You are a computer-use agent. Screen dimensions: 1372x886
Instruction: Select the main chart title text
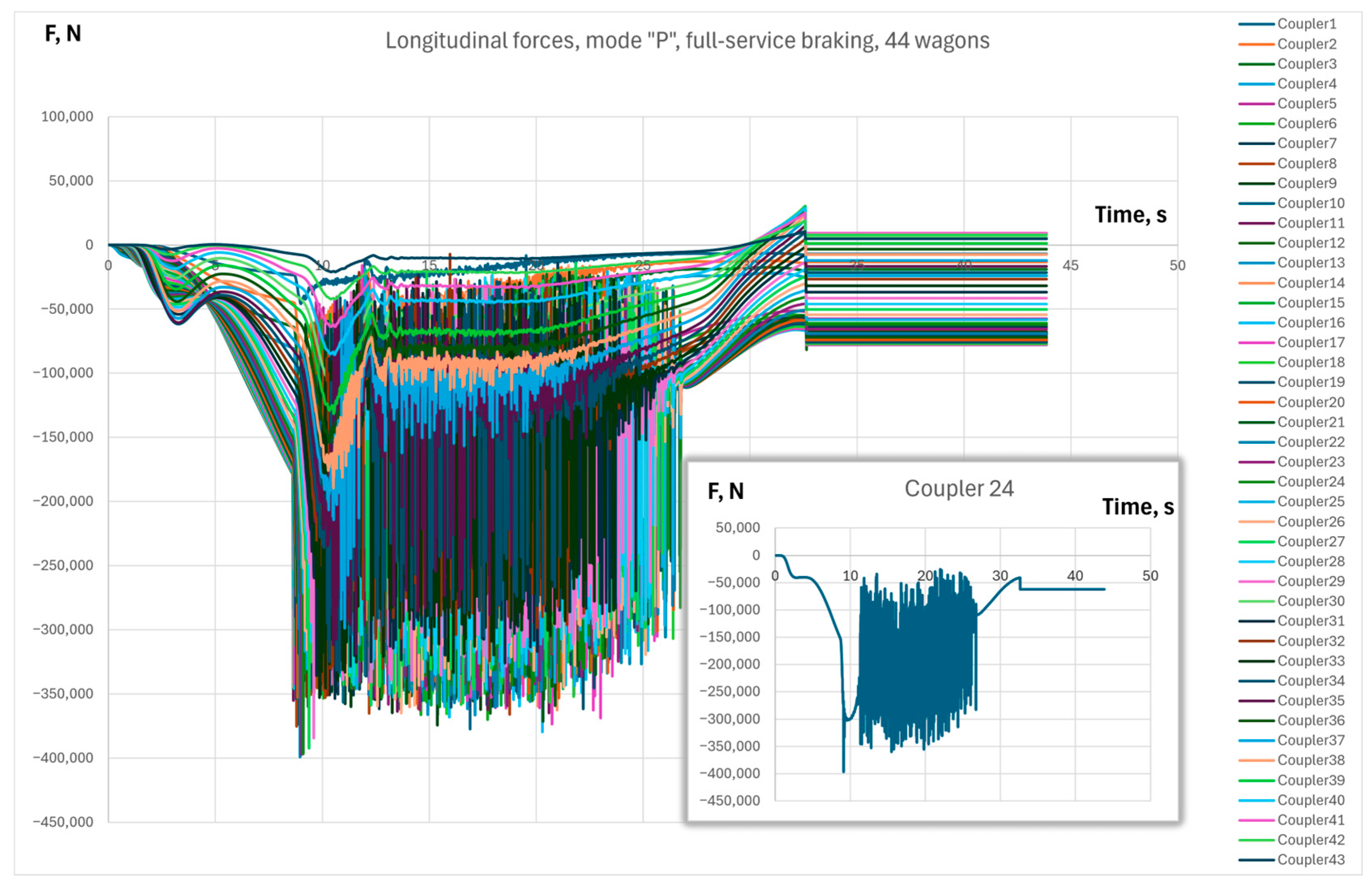687,41
